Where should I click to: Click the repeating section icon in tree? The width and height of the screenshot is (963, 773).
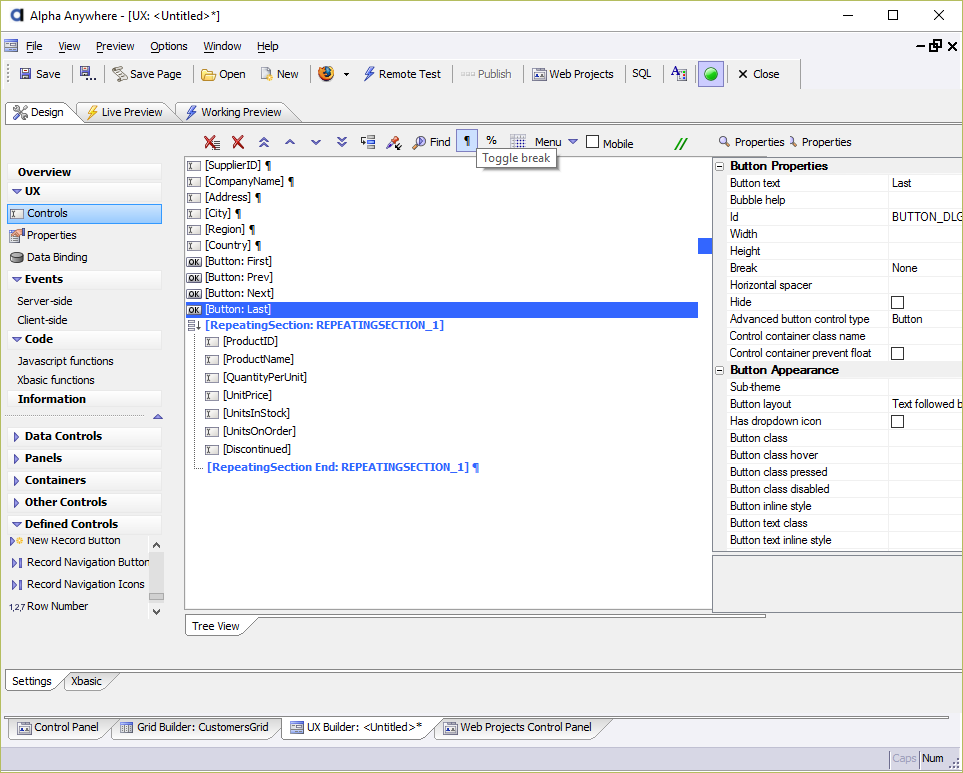[x=194, y=325]
